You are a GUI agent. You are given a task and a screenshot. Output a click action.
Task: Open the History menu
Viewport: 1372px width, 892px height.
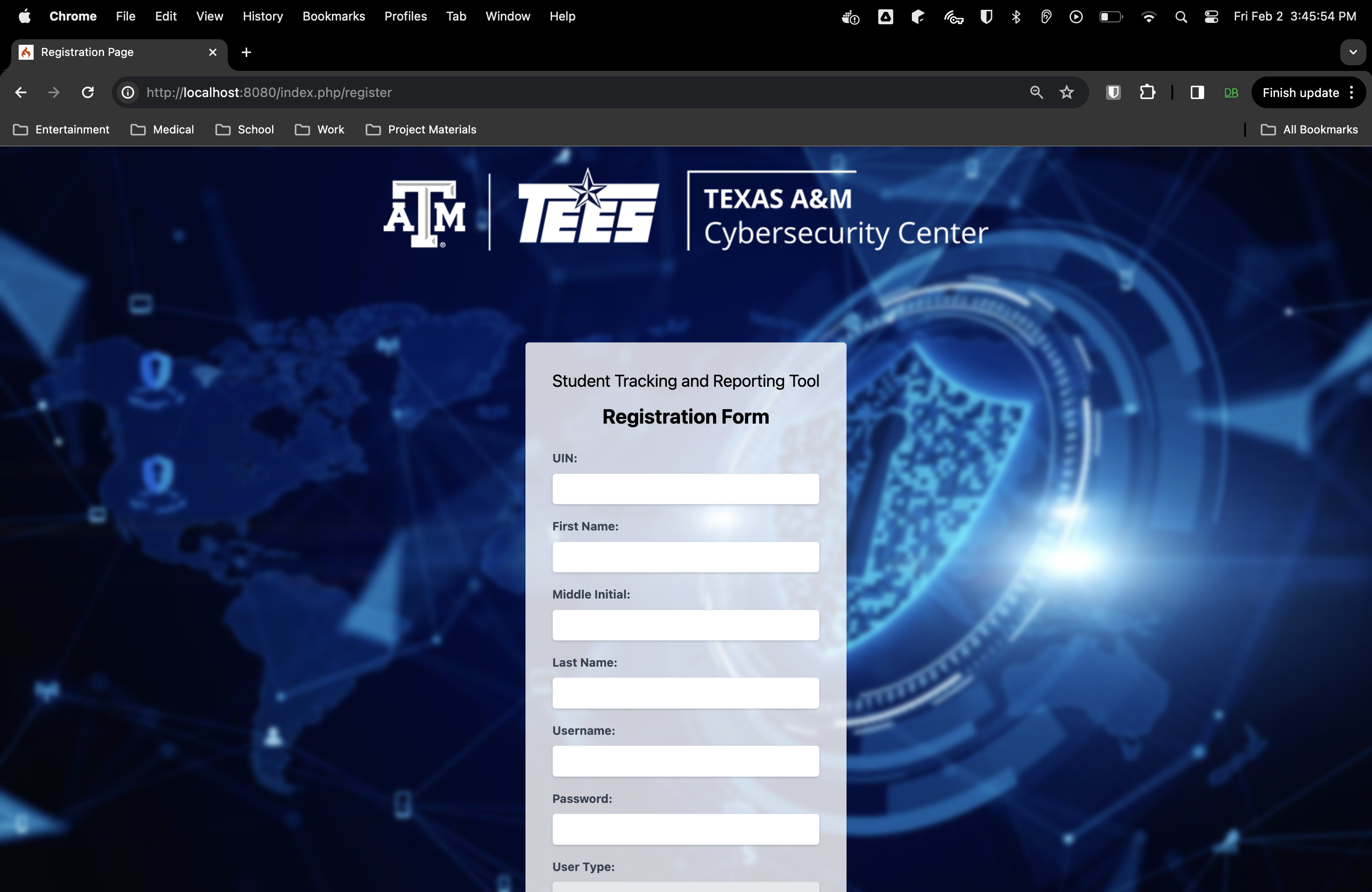point(262,17)
